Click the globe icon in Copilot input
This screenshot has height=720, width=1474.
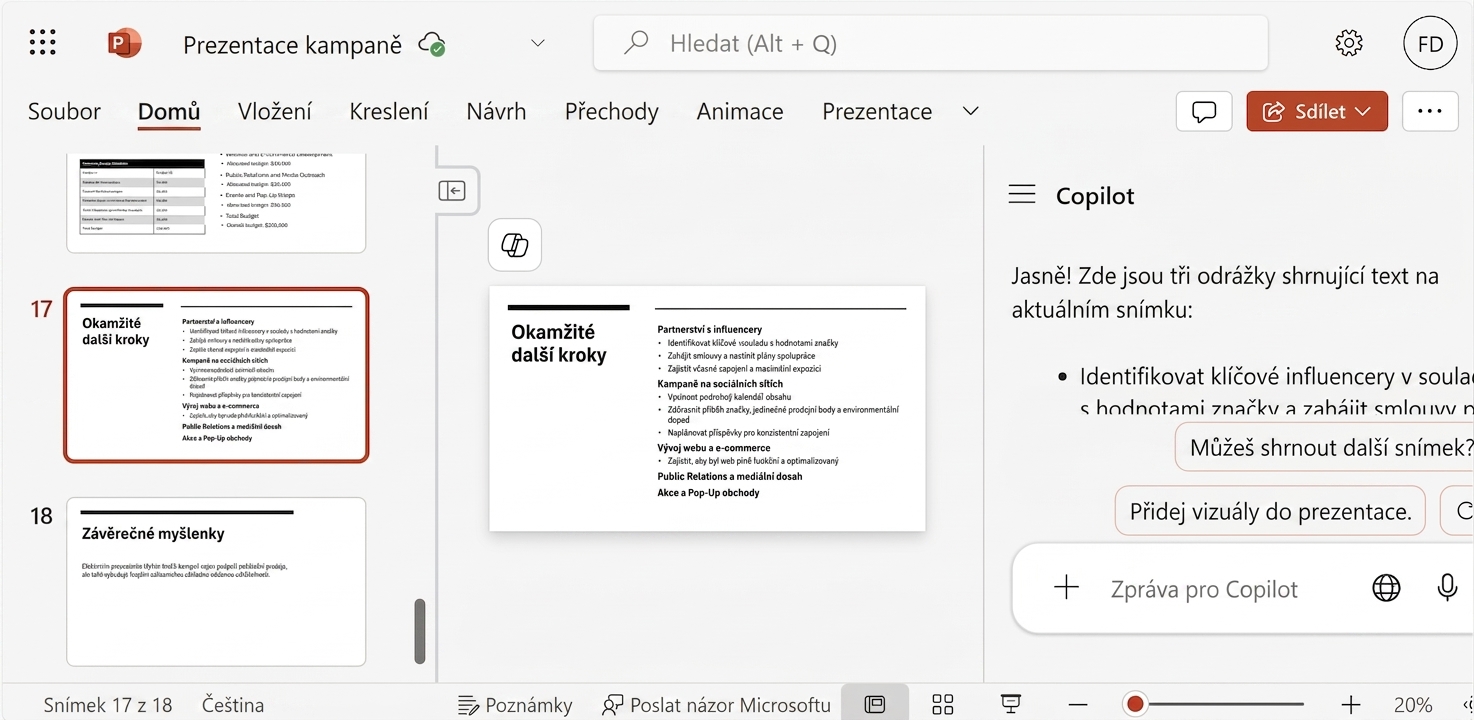pyautogui.click(x=1386, y=589)
